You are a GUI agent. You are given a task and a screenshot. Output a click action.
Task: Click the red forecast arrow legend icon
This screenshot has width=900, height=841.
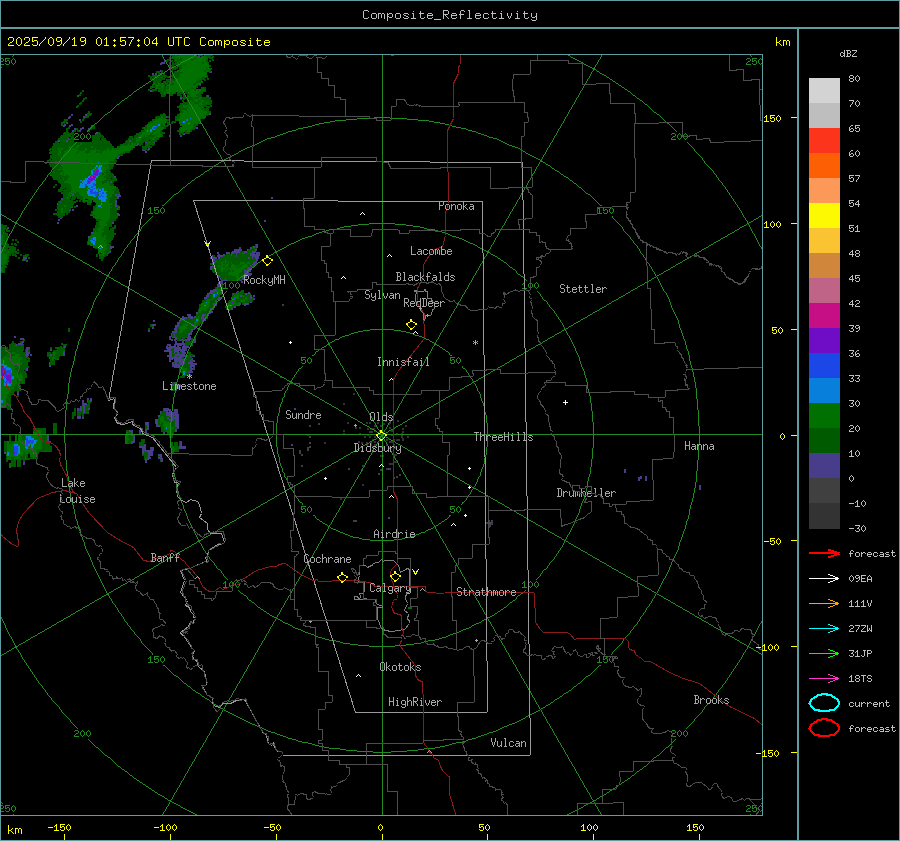[824, 553]
